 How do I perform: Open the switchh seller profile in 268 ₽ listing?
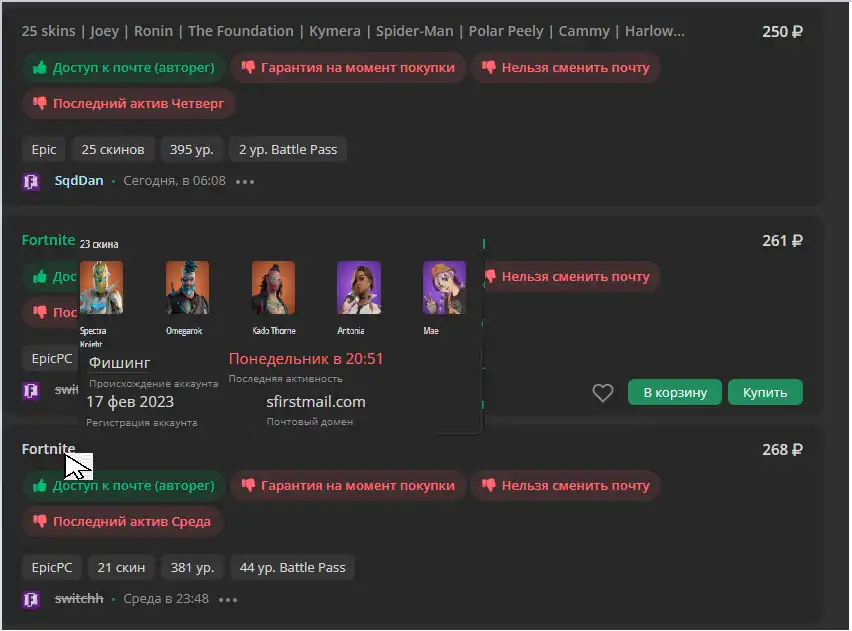pos(79,598)
